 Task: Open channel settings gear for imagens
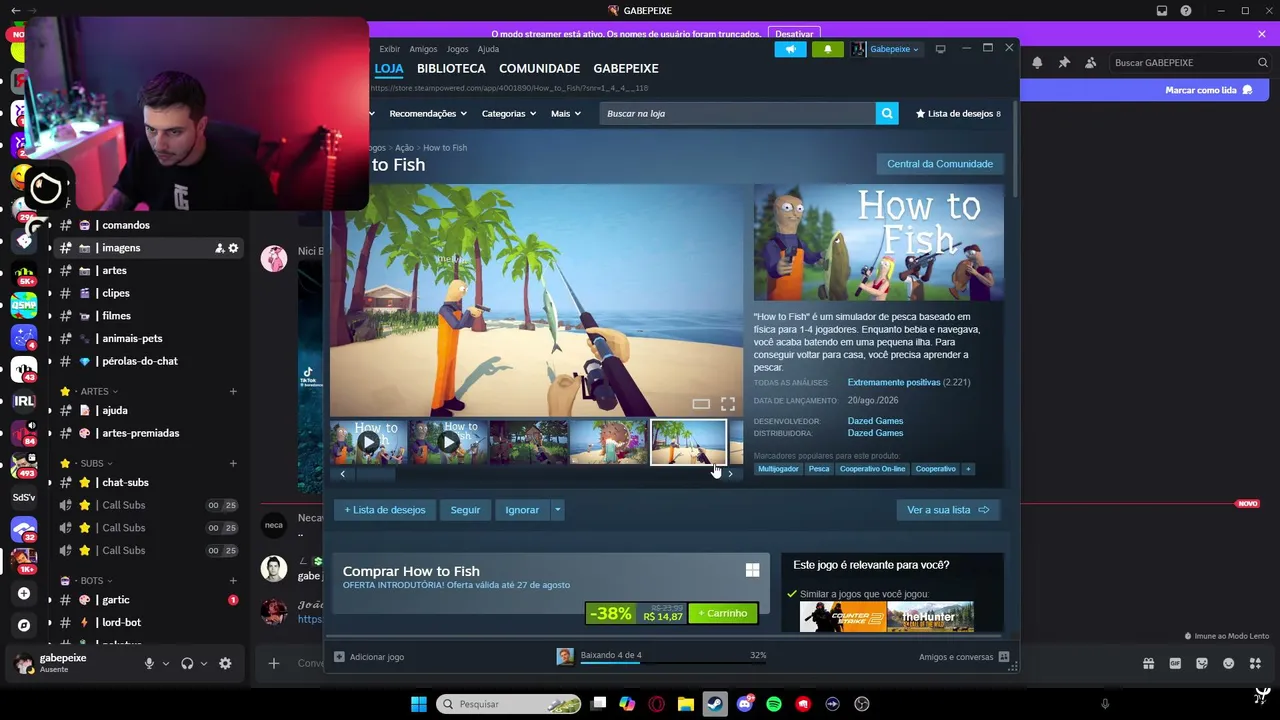(x=234, y=248)
